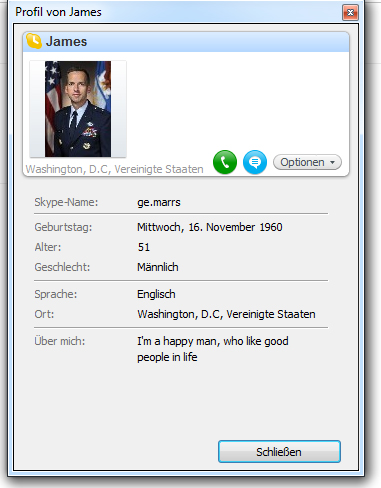The height and width of the screenshot is (488, 381).
Task: Click the birthday value Mittwoch, 16. November 1960
Action: pyautogui.click(x=210, y=227)
